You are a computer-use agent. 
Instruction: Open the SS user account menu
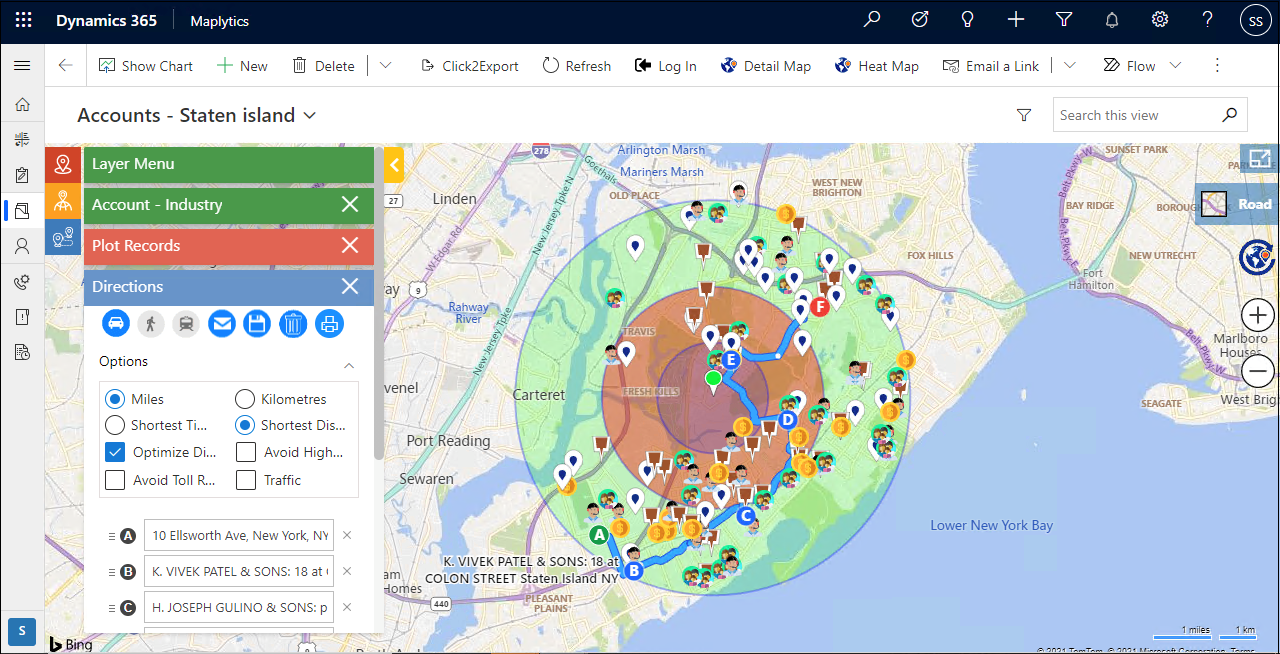click(1256, 20)
